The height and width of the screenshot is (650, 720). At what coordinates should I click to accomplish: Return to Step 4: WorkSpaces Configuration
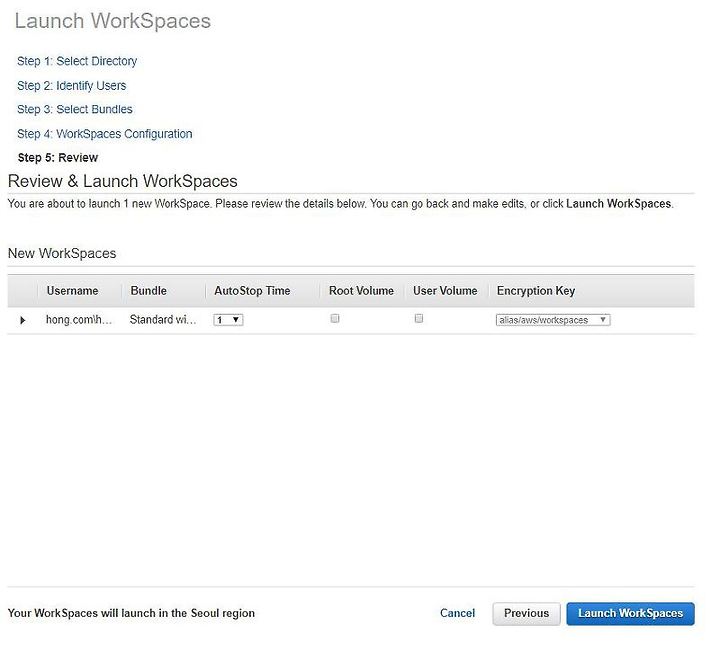pos(105,134)
